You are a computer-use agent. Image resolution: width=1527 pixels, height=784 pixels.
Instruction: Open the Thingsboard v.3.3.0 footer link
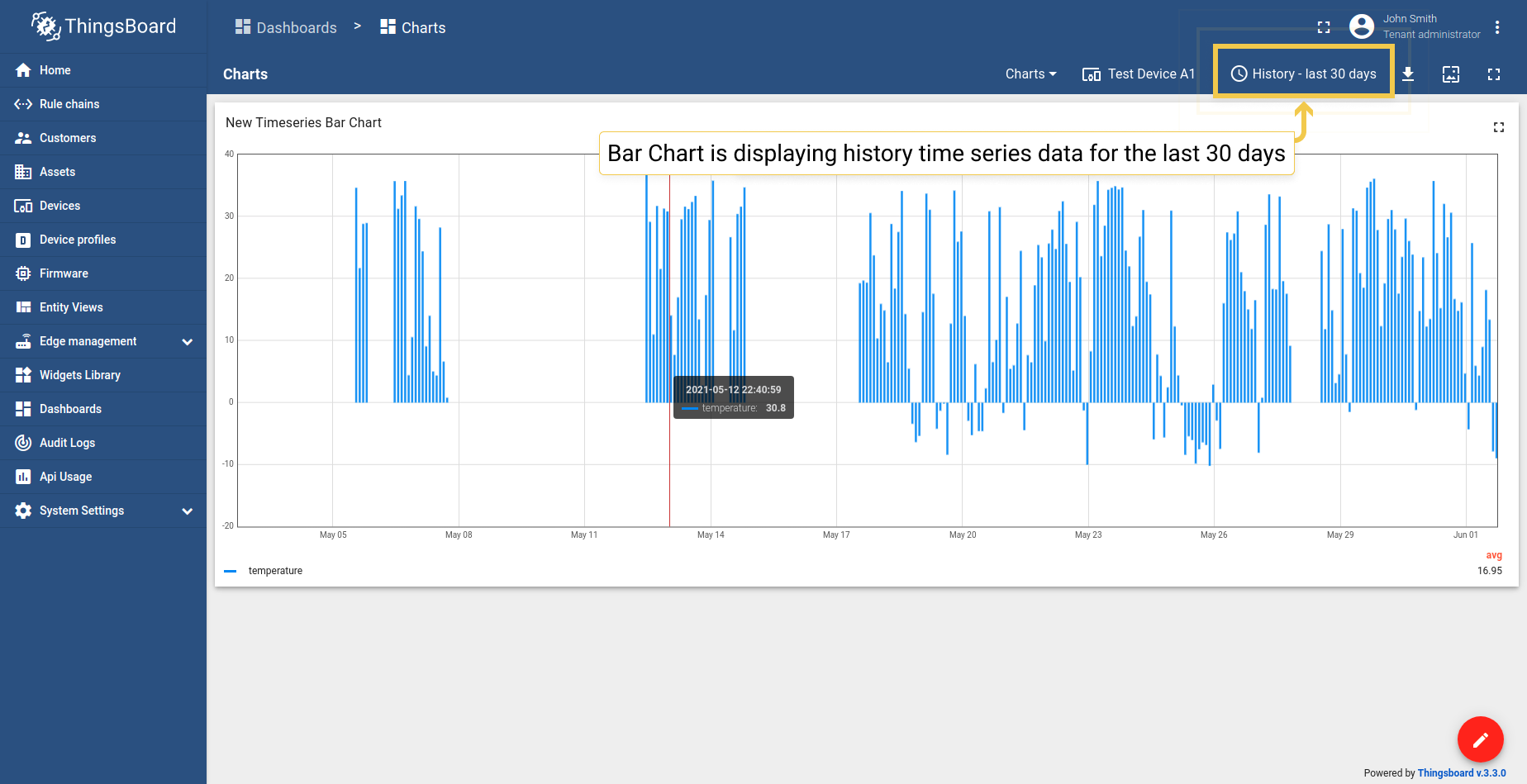coord(1461,773)
